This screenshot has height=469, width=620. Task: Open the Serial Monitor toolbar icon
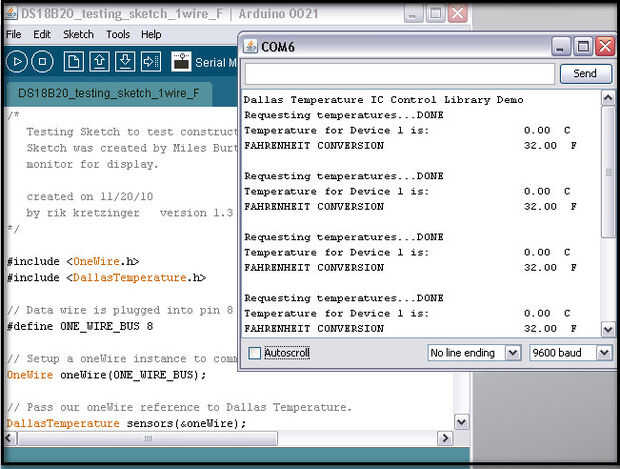point(181,62)
